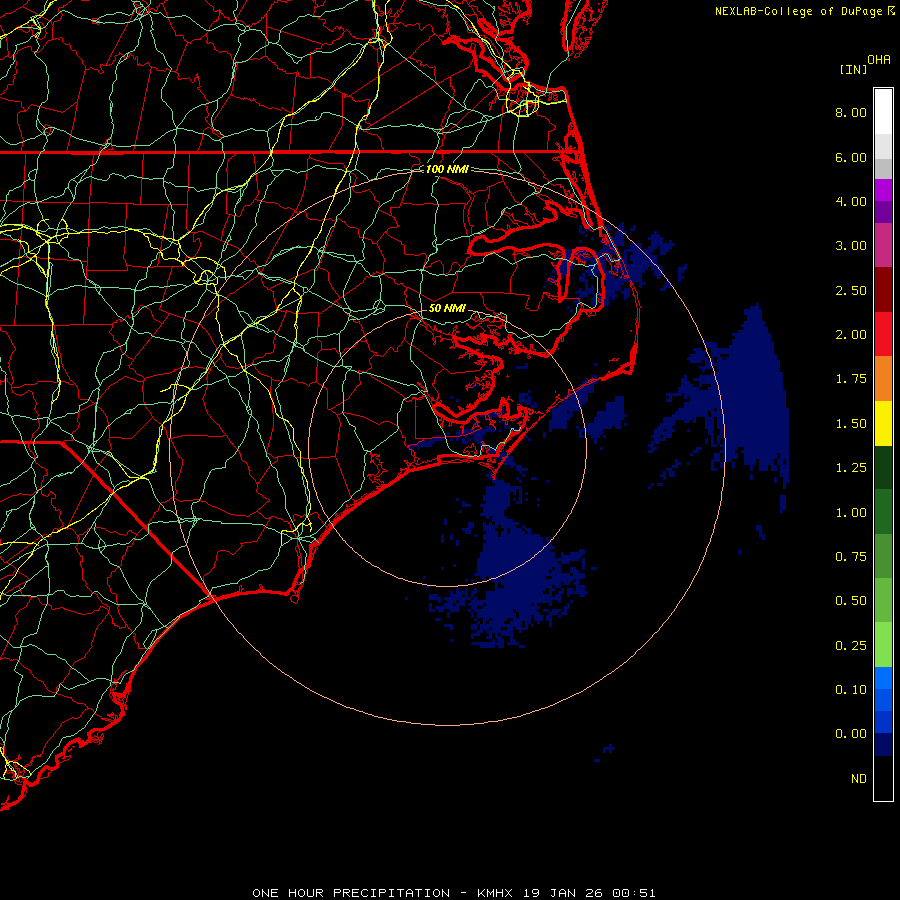Click the lightest green legend swatch
The width and height of the screenshot is (900, 900).
pyautogui.click(x=883, y=645)
